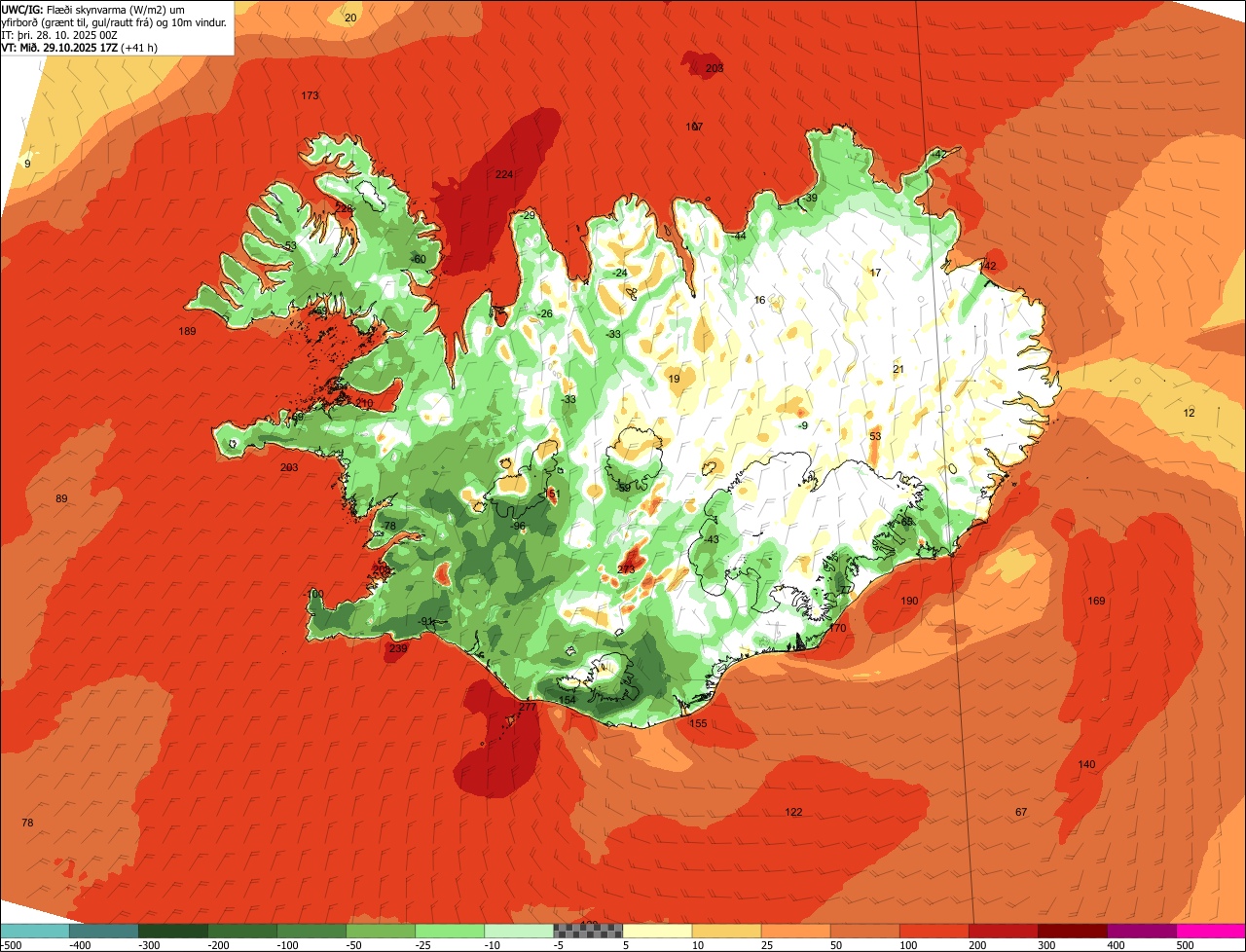This screenshot has height=952, width=1246.
Task: Click the value "9" near the left edge
Action: (27, 164)
